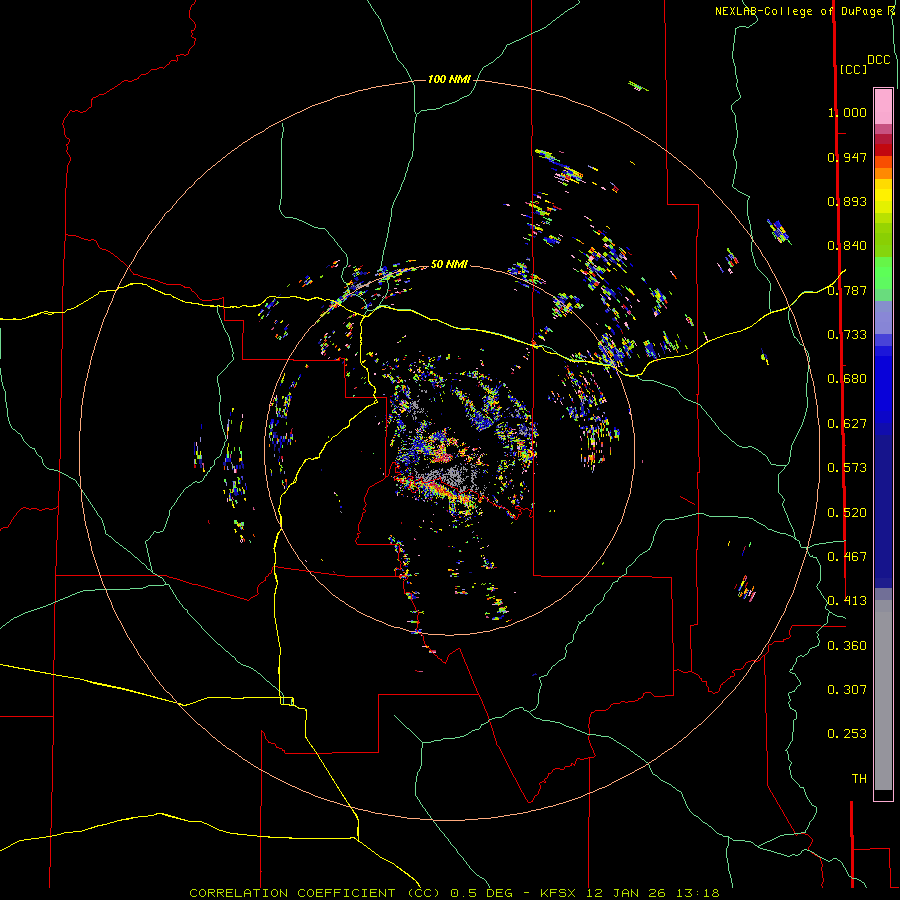
Task: Click the NEXLAB-College of DuPage credit text
Action: click(x=804, y=11)
